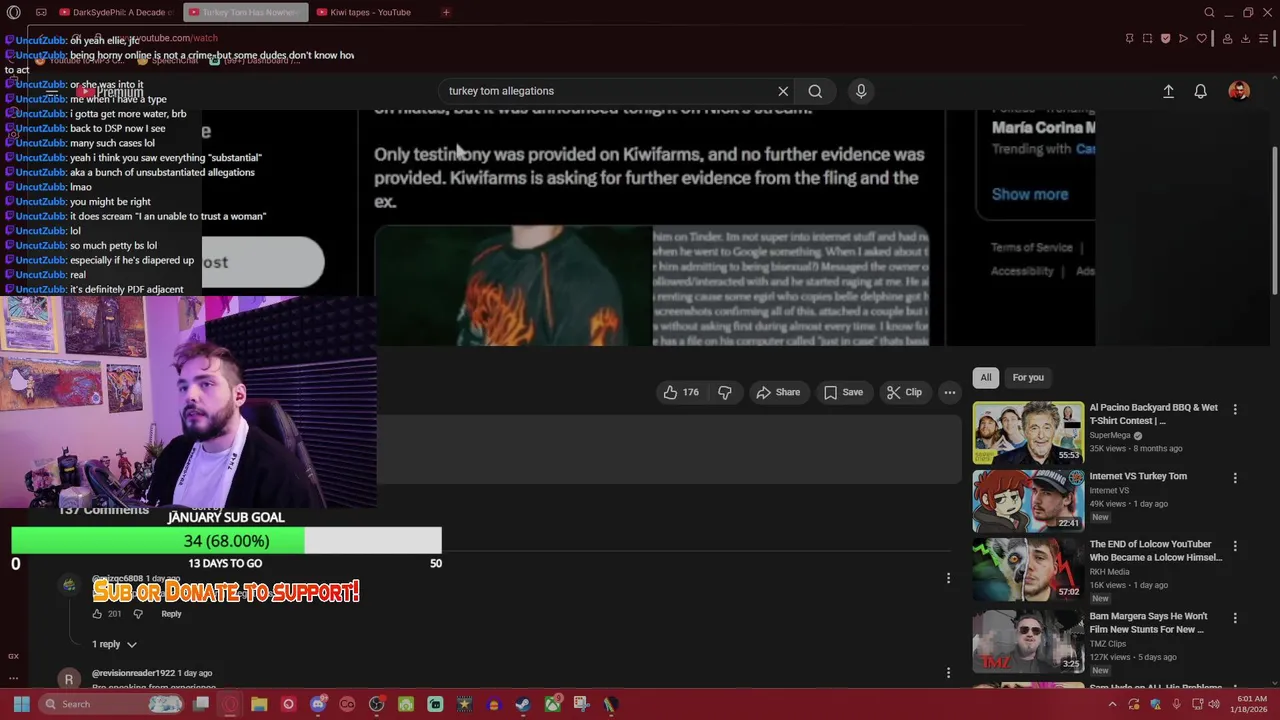Screen dimensions: 1280x720
Task: Open Bam Margera TMZ Clips video title
Action: coord(1149,622)
